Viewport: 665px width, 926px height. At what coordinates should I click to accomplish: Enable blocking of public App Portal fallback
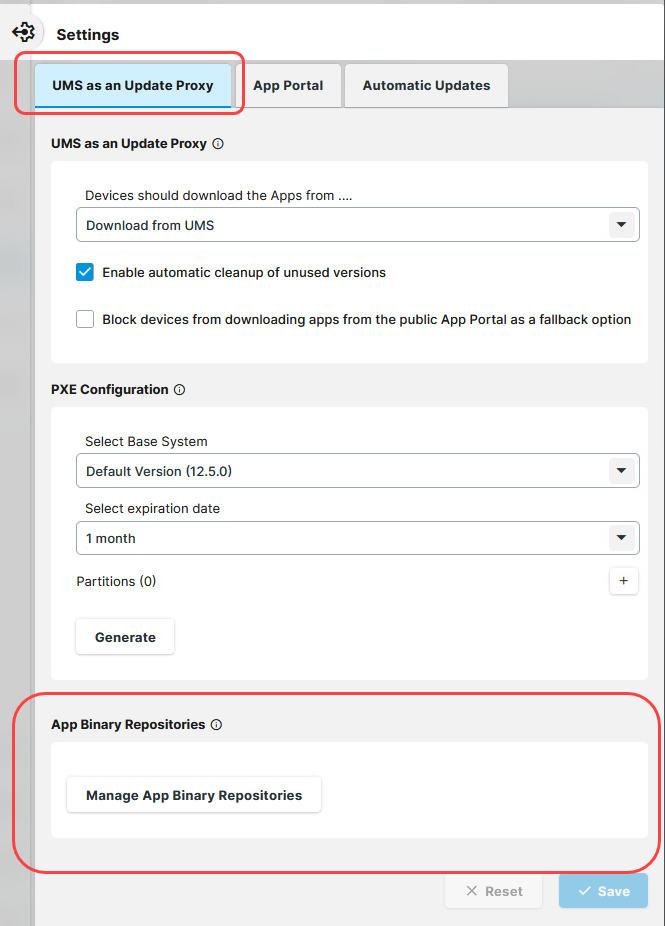pos(85,320)
